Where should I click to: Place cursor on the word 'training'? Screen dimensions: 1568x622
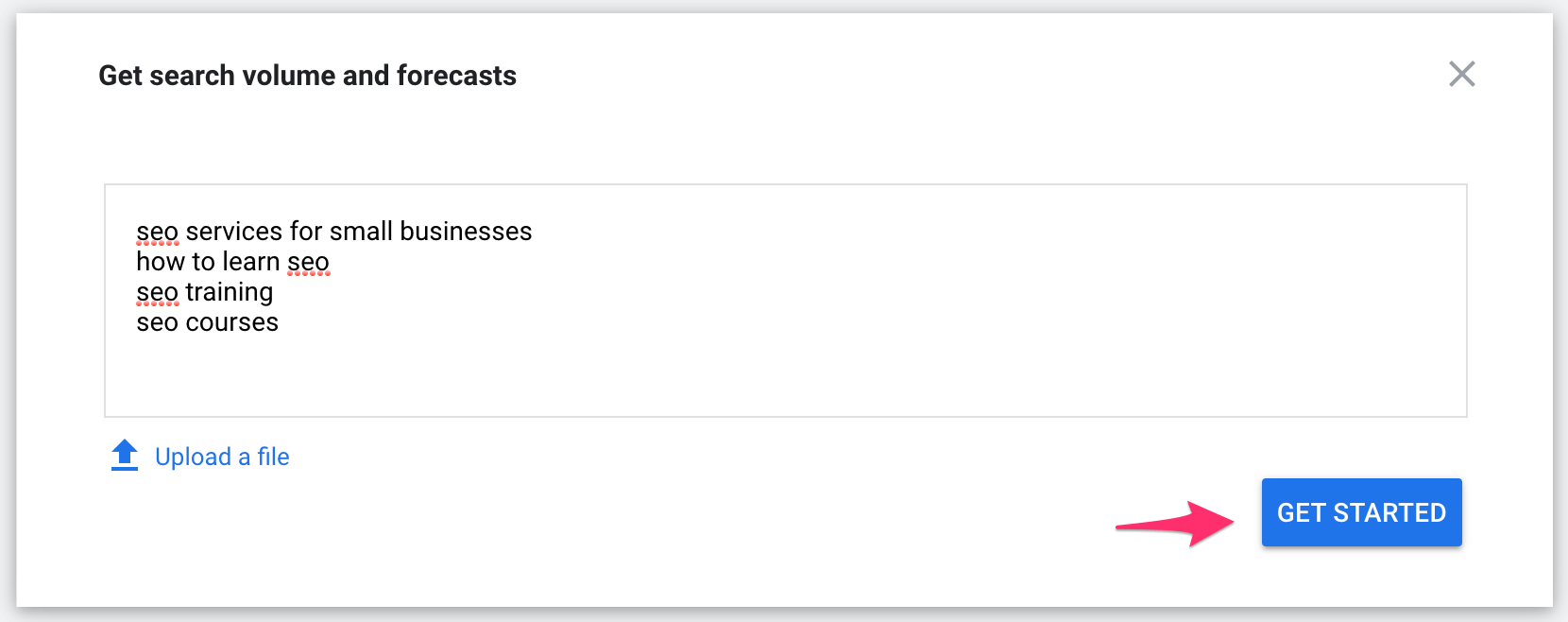pos(230,292)
